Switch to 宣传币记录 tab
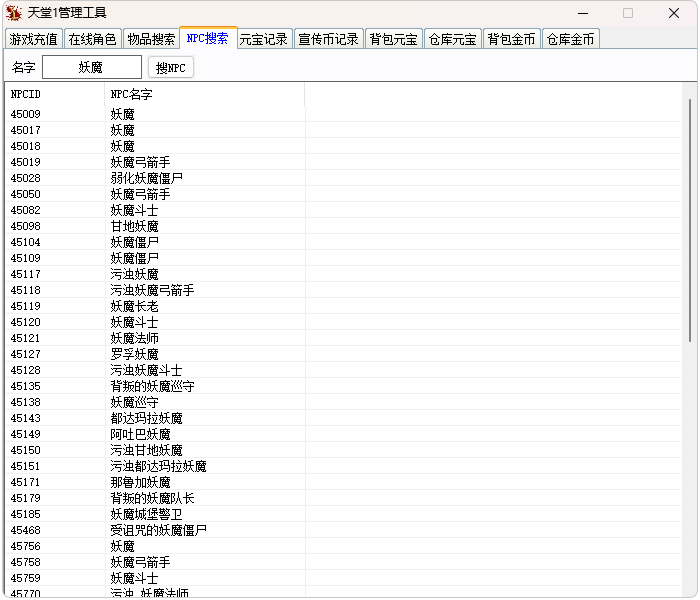The height and width of the screenshot is (600, 700). click(328, 39)
